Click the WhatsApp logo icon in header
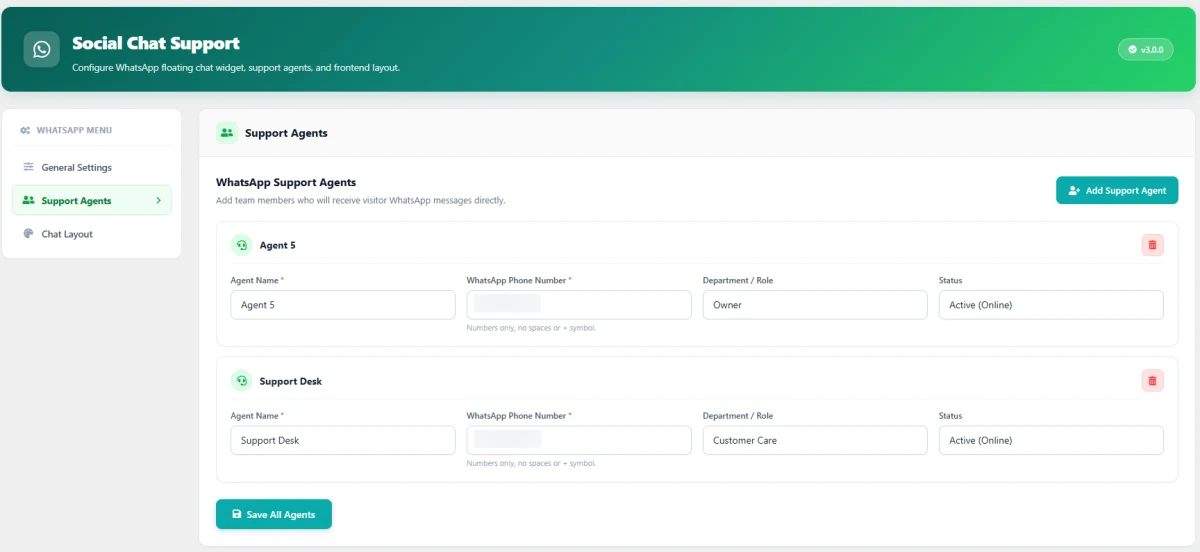The height and width of the screenshot is (552, 1200). (x=42, y=49)
